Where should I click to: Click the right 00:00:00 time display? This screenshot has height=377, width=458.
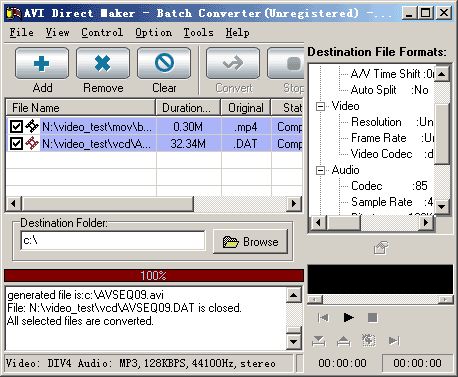[417, 363]
